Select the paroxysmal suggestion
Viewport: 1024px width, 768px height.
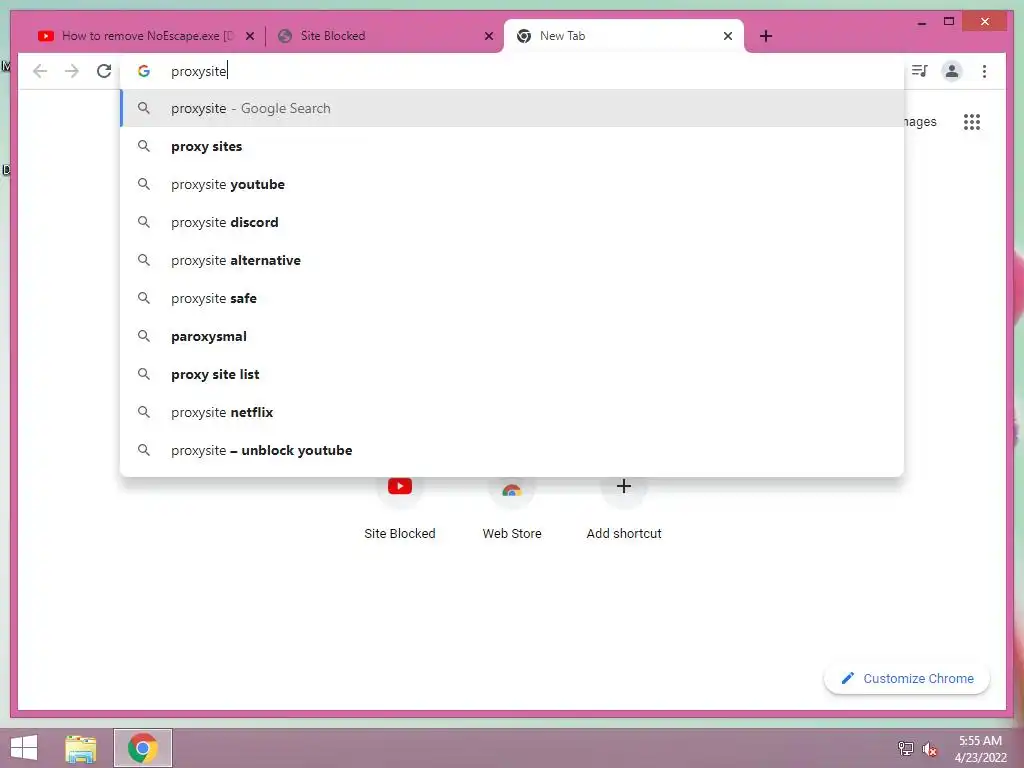point(513,336)
